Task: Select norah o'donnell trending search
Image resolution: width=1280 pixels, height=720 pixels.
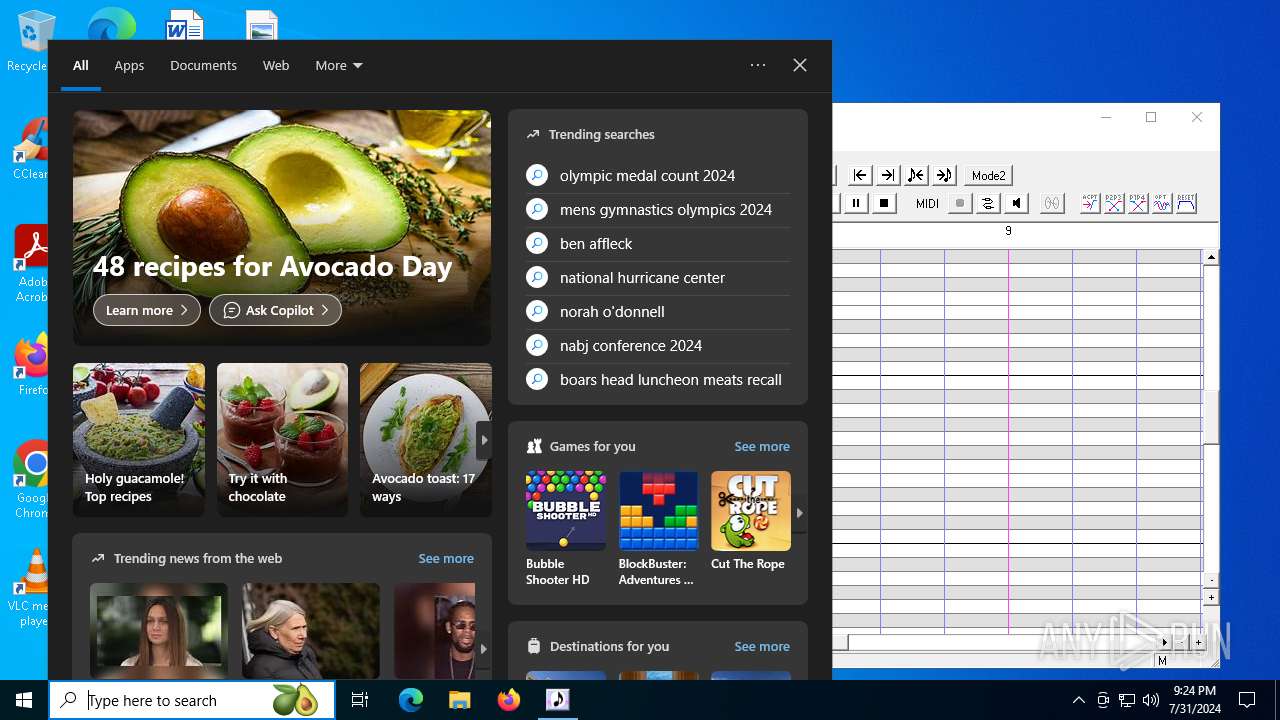Action: [x=658, y=311]
